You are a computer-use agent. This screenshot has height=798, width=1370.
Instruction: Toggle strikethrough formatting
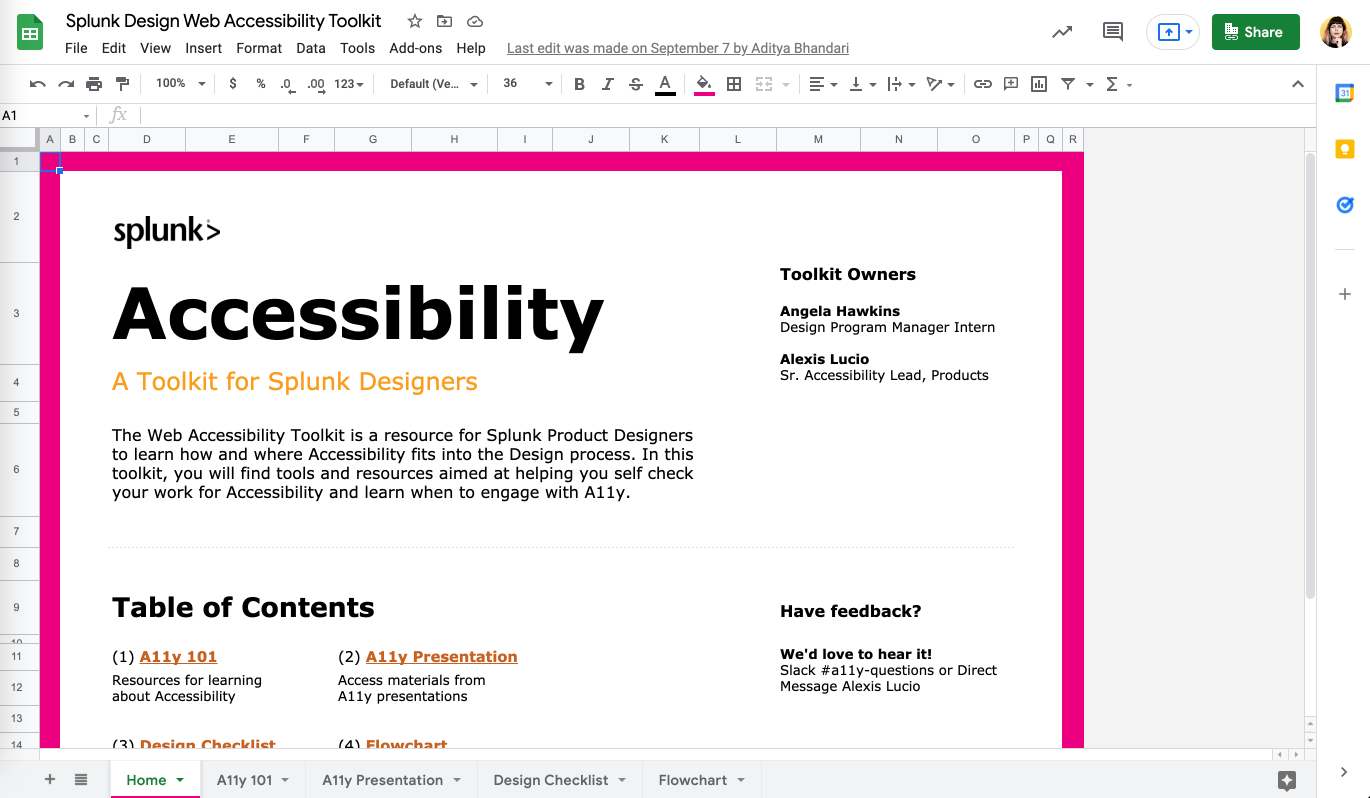[636, 84]
